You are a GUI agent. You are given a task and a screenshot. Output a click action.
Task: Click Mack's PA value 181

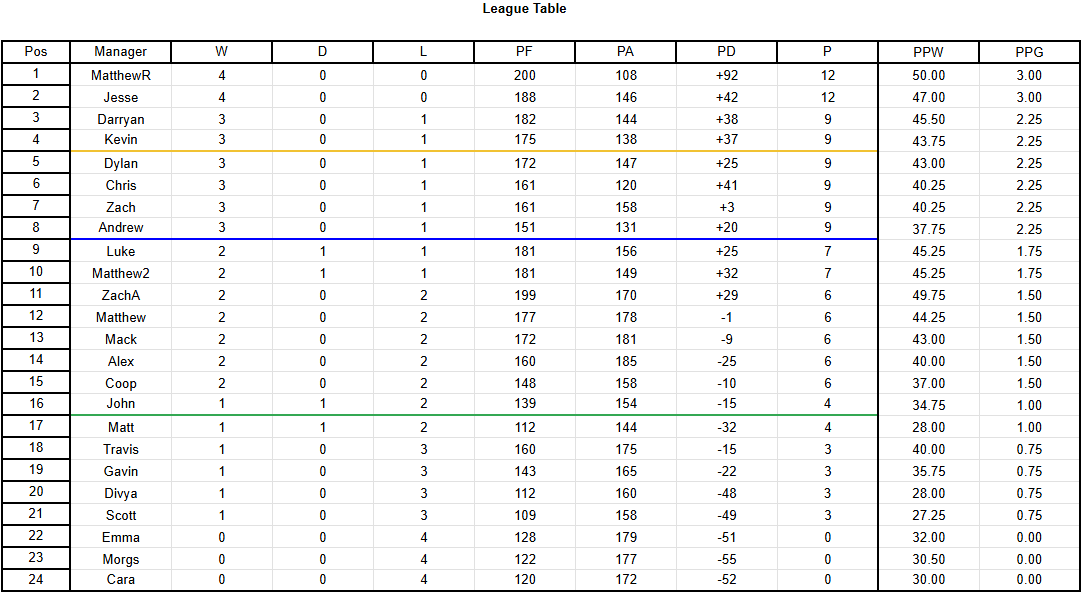click(x=626, y=339)
